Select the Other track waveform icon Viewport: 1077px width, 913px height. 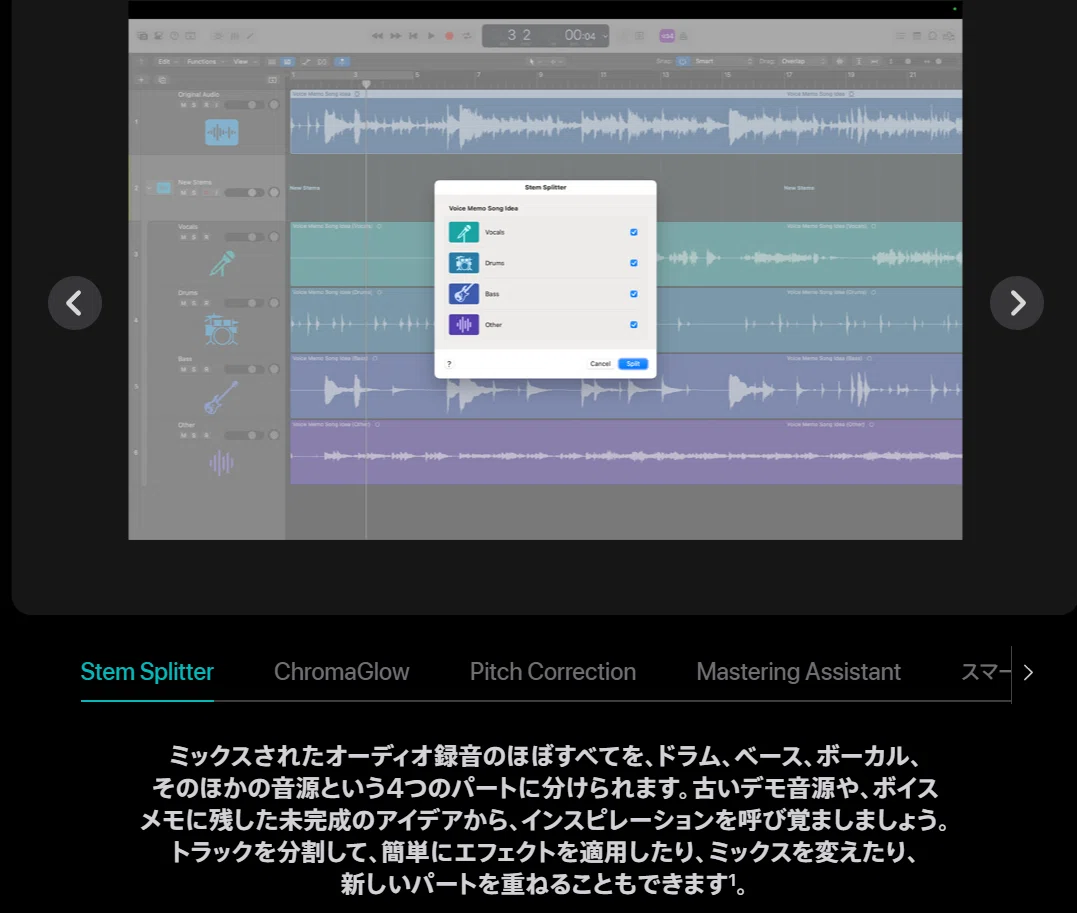221,463
